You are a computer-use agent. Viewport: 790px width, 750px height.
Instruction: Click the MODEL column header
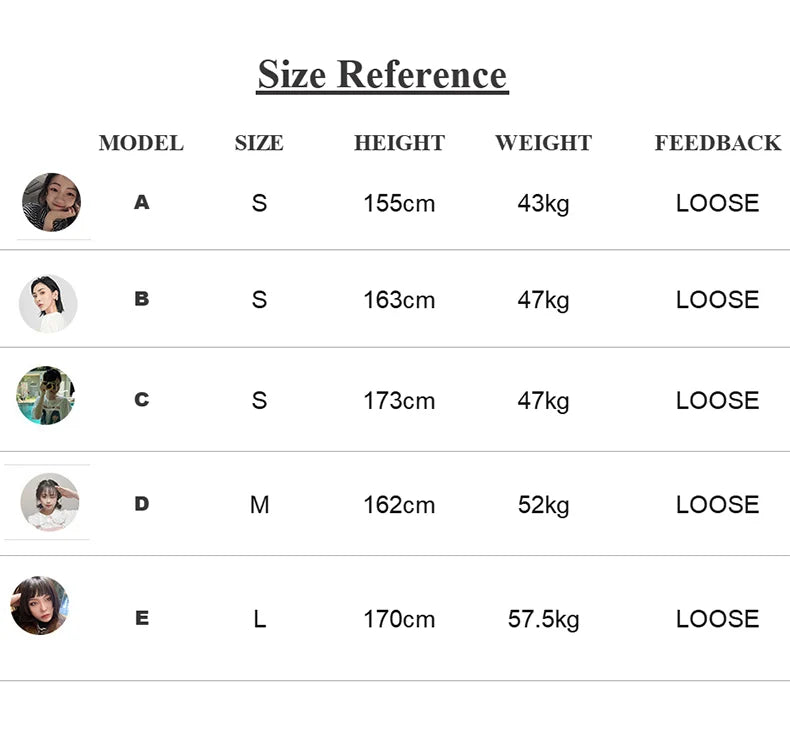tap(141, 143)
